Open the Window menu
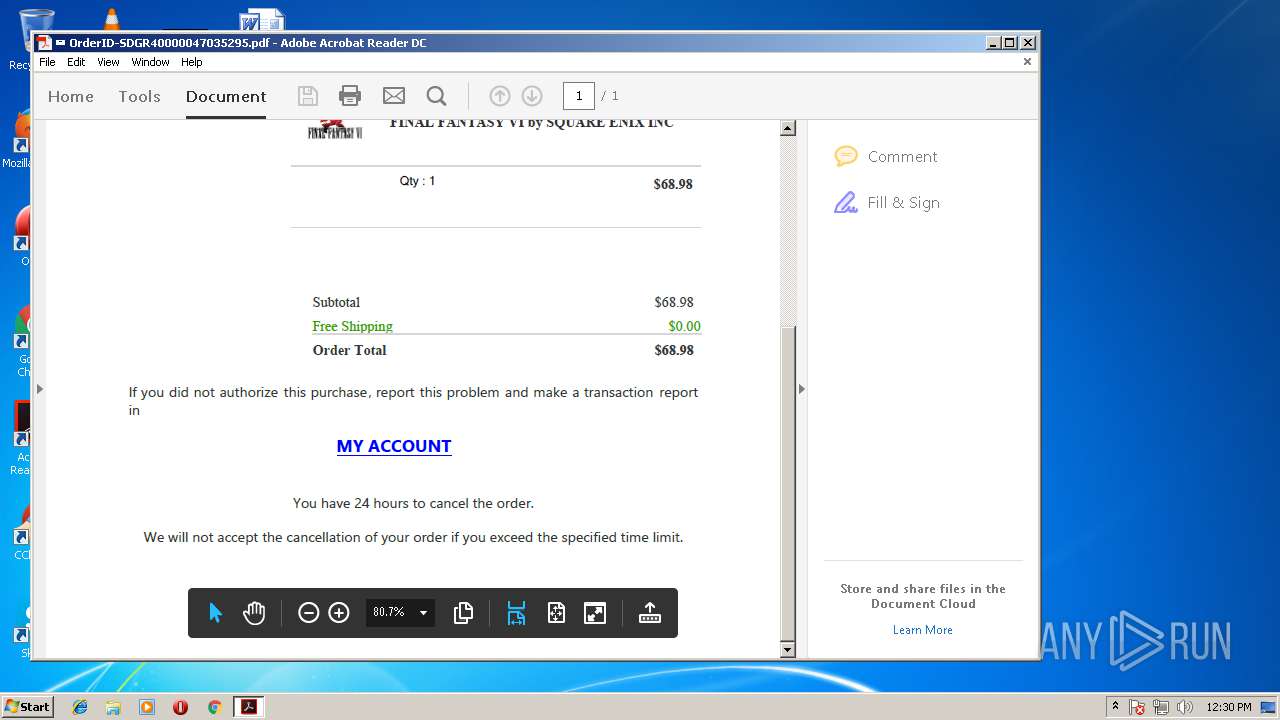Screen dimensions: 1280x720 [x=150, y=62]
